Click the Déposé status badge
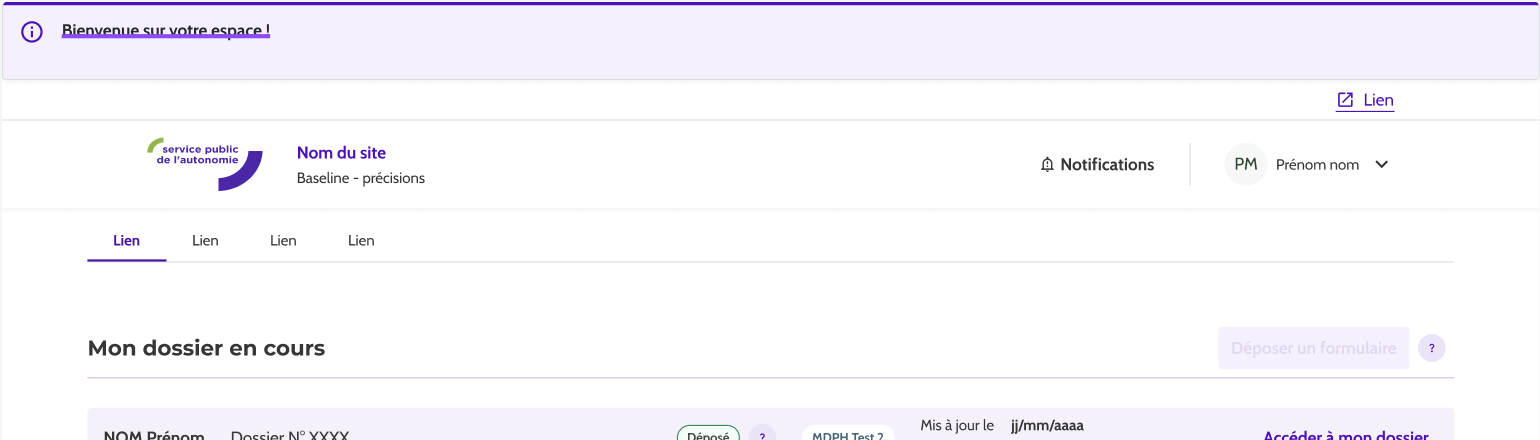Screen dimensions: 1540x440 708,434
